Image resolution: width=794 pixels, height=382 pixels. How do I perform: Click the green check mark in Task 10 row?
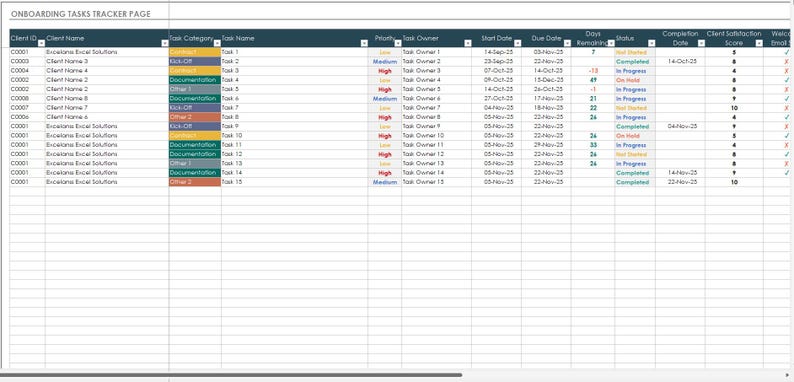[x=786, y=136]
